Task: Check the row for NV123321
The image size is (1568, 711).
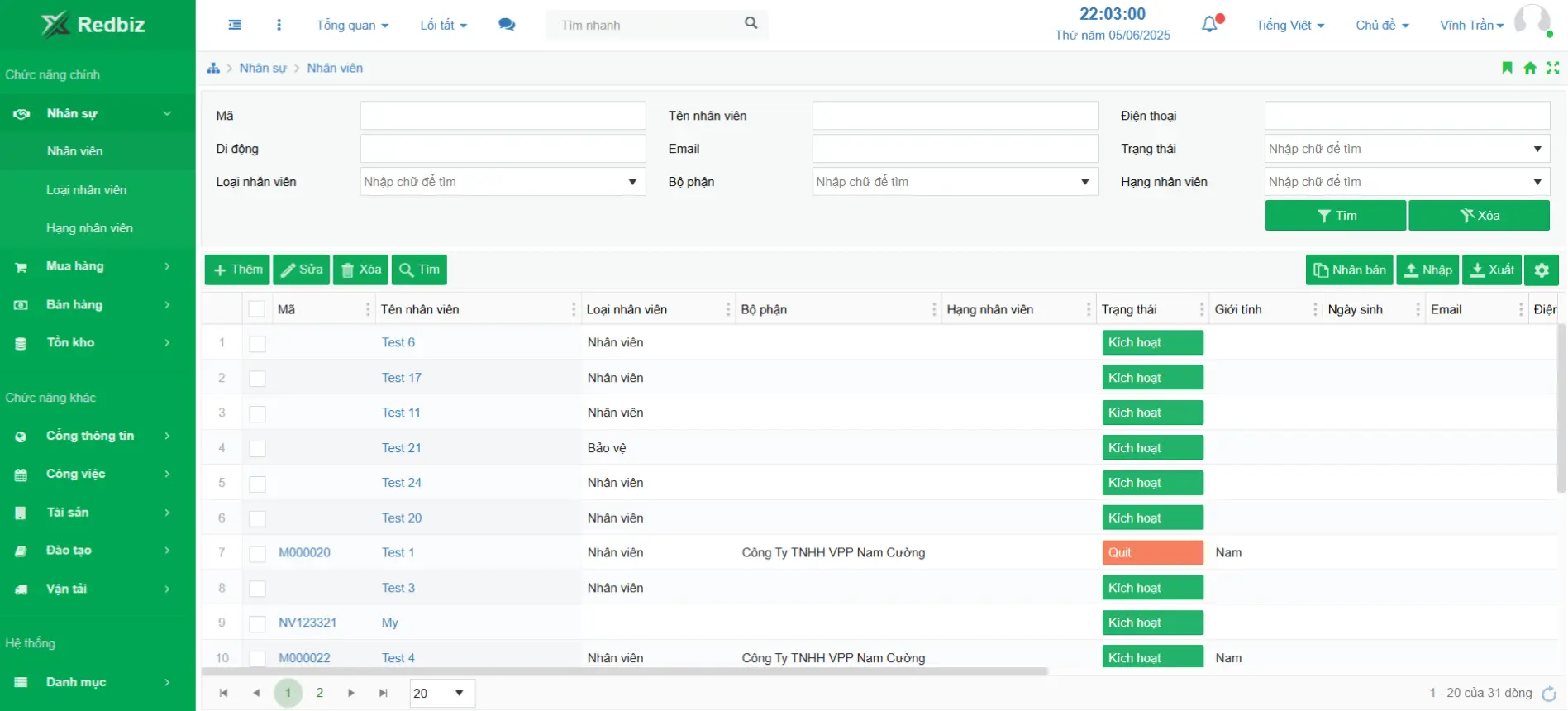Action: coord(258,624)
